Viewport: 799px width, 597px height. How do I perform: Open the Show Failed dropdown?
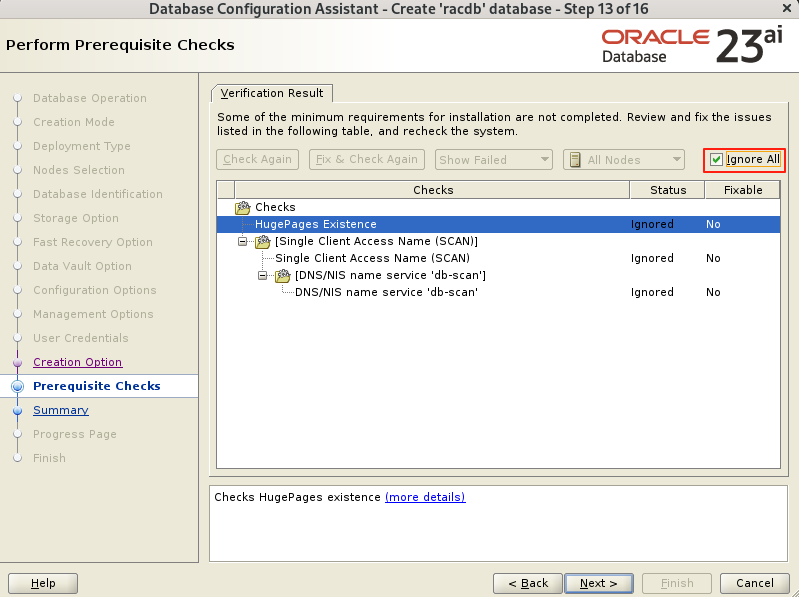[x=493, y=159]
